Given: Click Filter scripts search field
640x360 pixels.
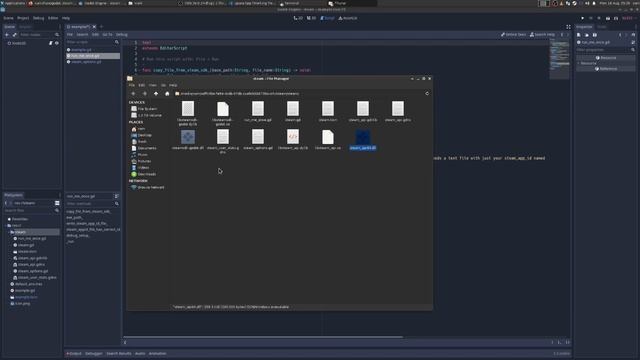Looking at the screenshot, I should click(93, 42).
